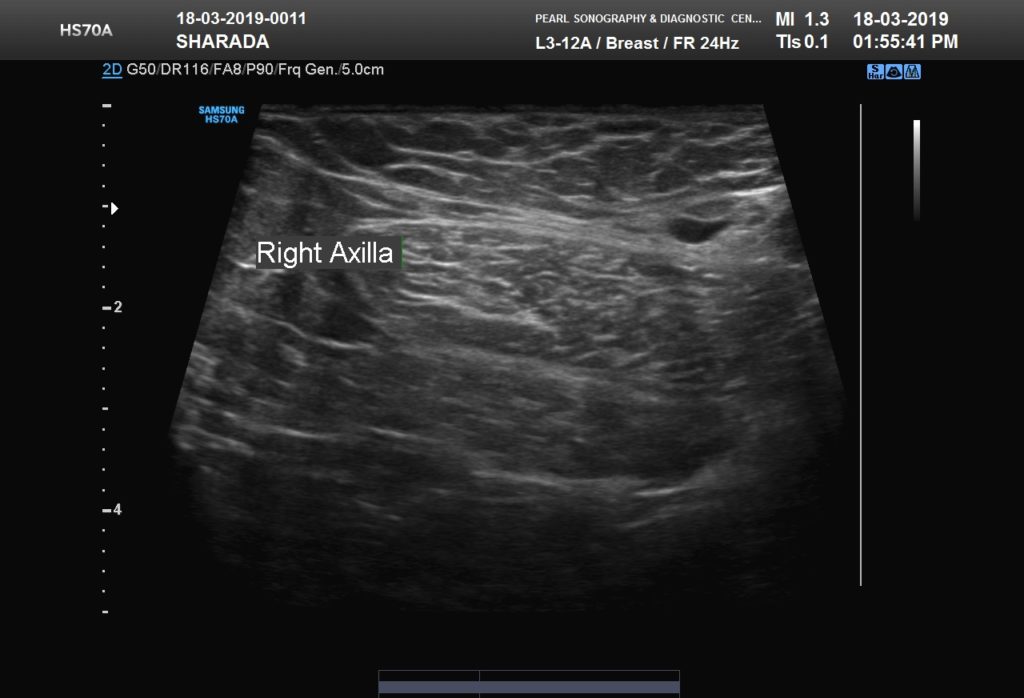Click the cine progress bar at the bottom

[529, 684]
